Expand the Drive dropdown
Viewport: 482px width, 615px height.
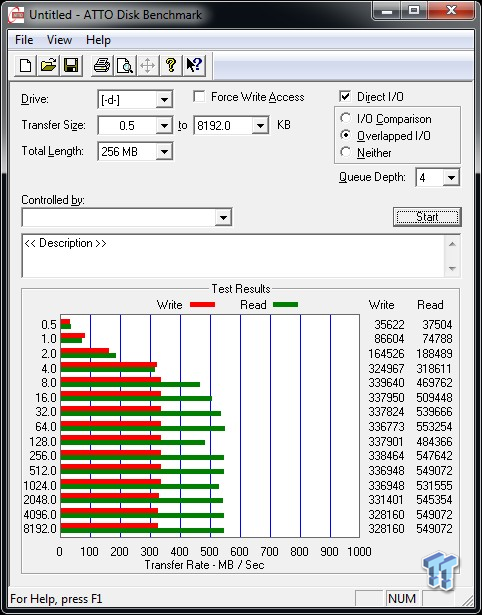coord(164,100)
